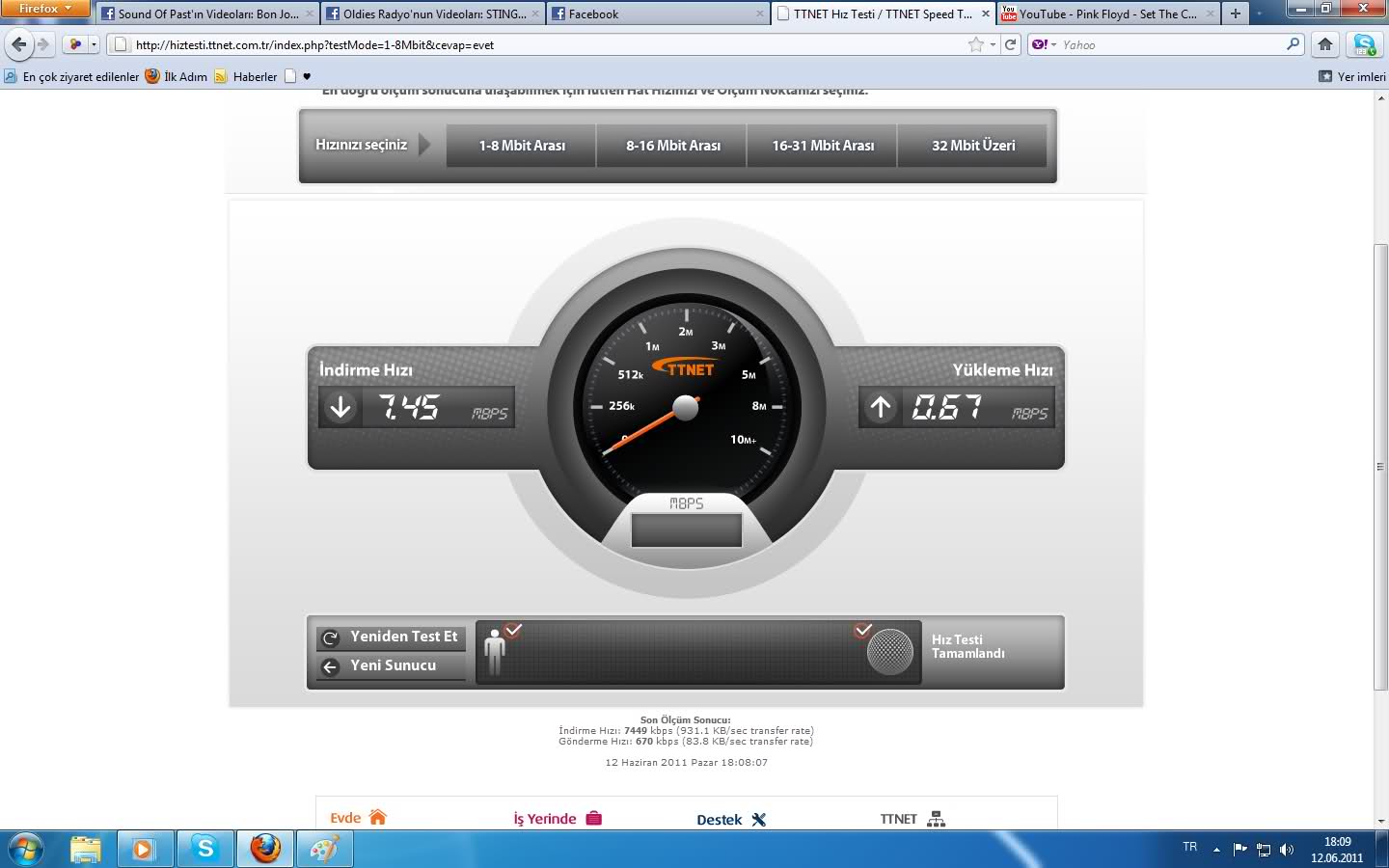This screenshot has height=868, width=1389.
Task: Click Yeni Sunucu to choose new server
Action: coord(391,666)
